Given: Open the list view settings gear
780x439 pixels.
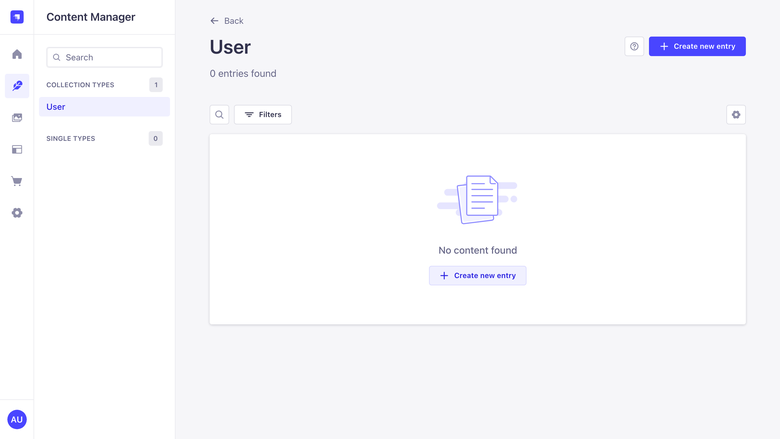Looking at the screenshot, I should pyautogui.click(x=736, y=115).
